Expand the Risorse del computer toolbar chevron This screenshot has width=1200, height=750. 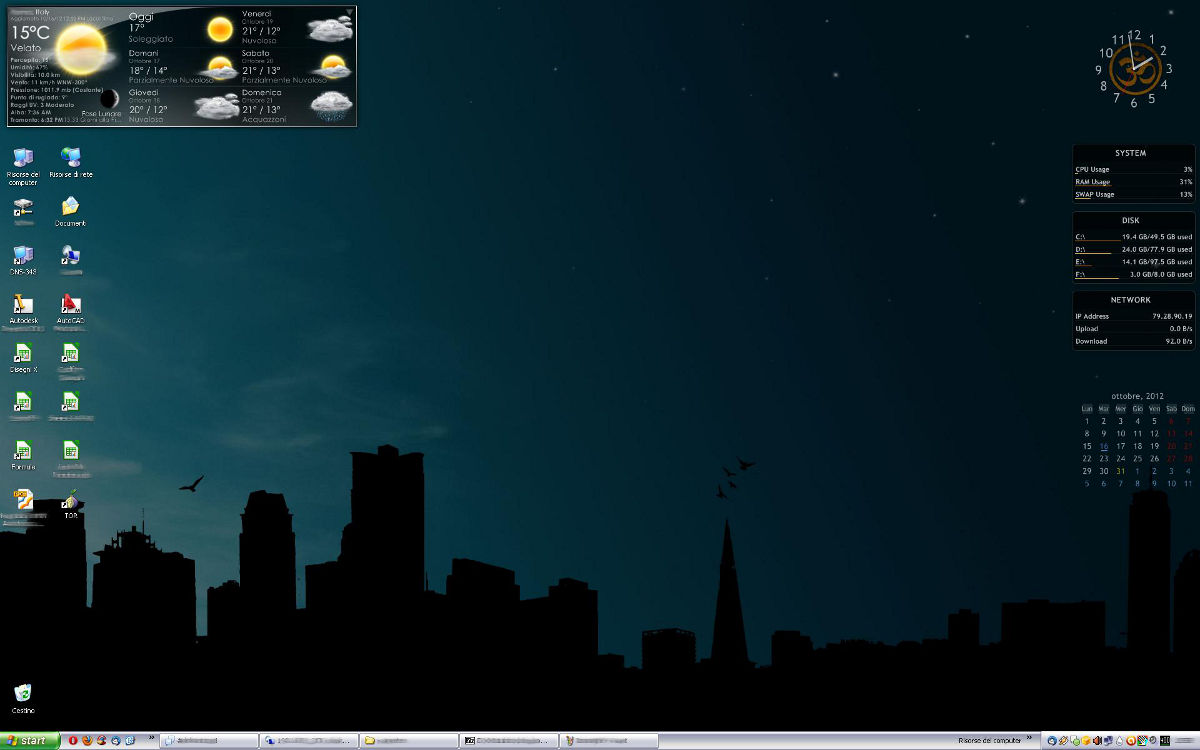(1029, 738)
